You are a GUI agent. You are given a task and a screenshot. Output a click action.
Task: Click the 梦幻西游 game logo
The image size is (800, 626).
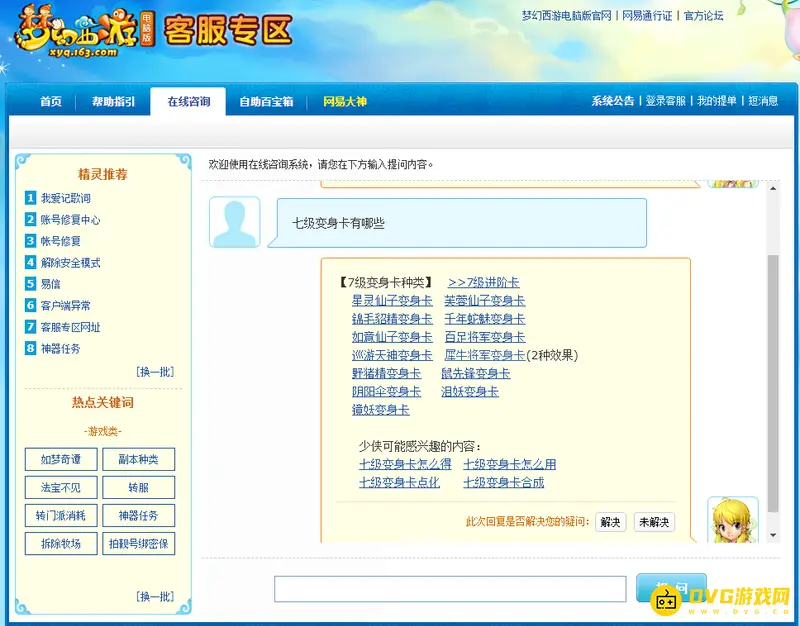tap(84, 31)
